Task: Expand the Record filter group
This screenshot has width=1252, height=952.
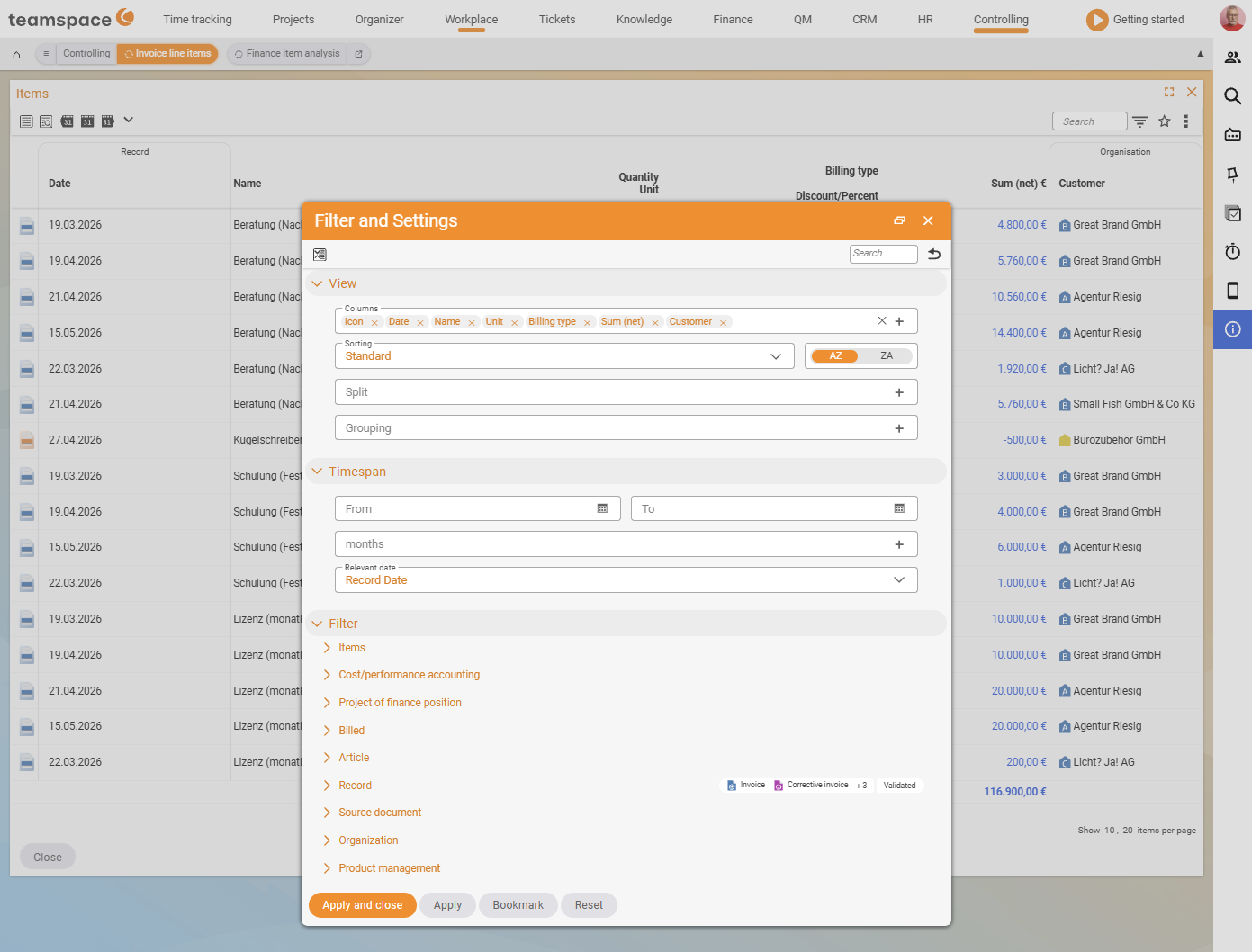Action: 327,786
